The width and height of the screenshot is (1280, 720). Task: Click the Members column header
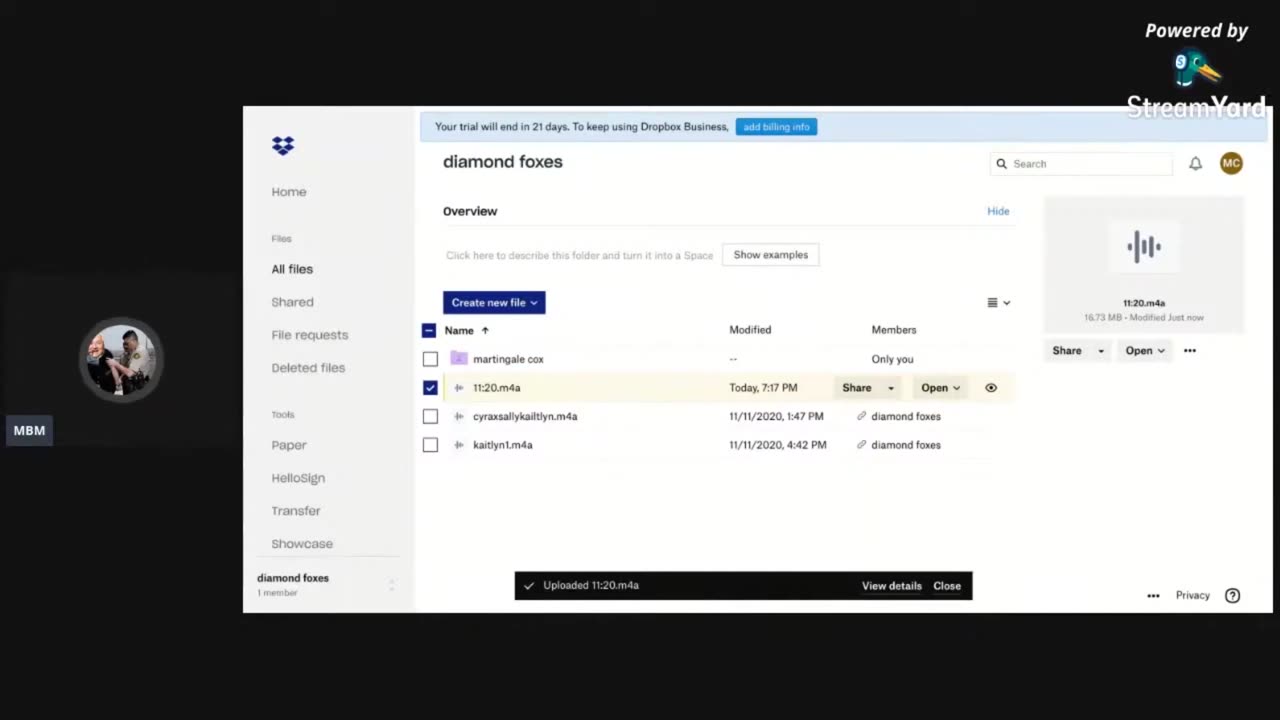pyautogui.click(x=894, y=330)
